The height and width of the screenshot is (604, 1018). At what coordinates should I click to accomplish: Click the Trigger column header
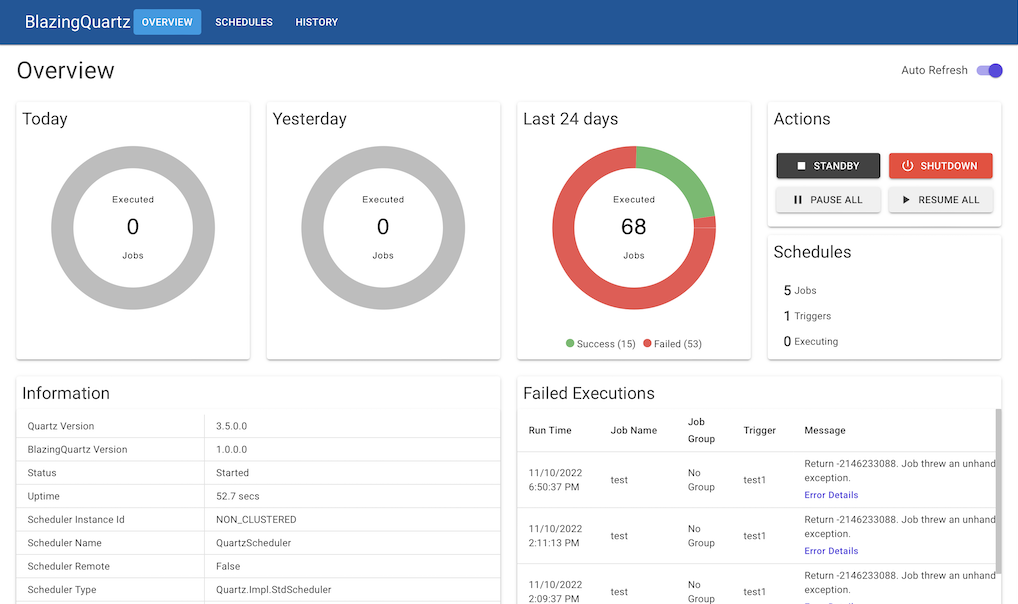coord(760,430)
